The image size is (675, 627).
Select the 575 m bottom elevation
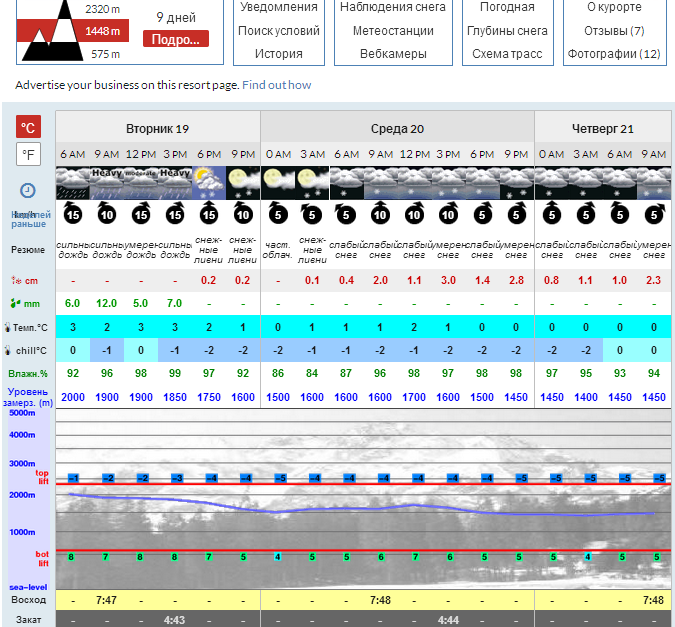105,54
